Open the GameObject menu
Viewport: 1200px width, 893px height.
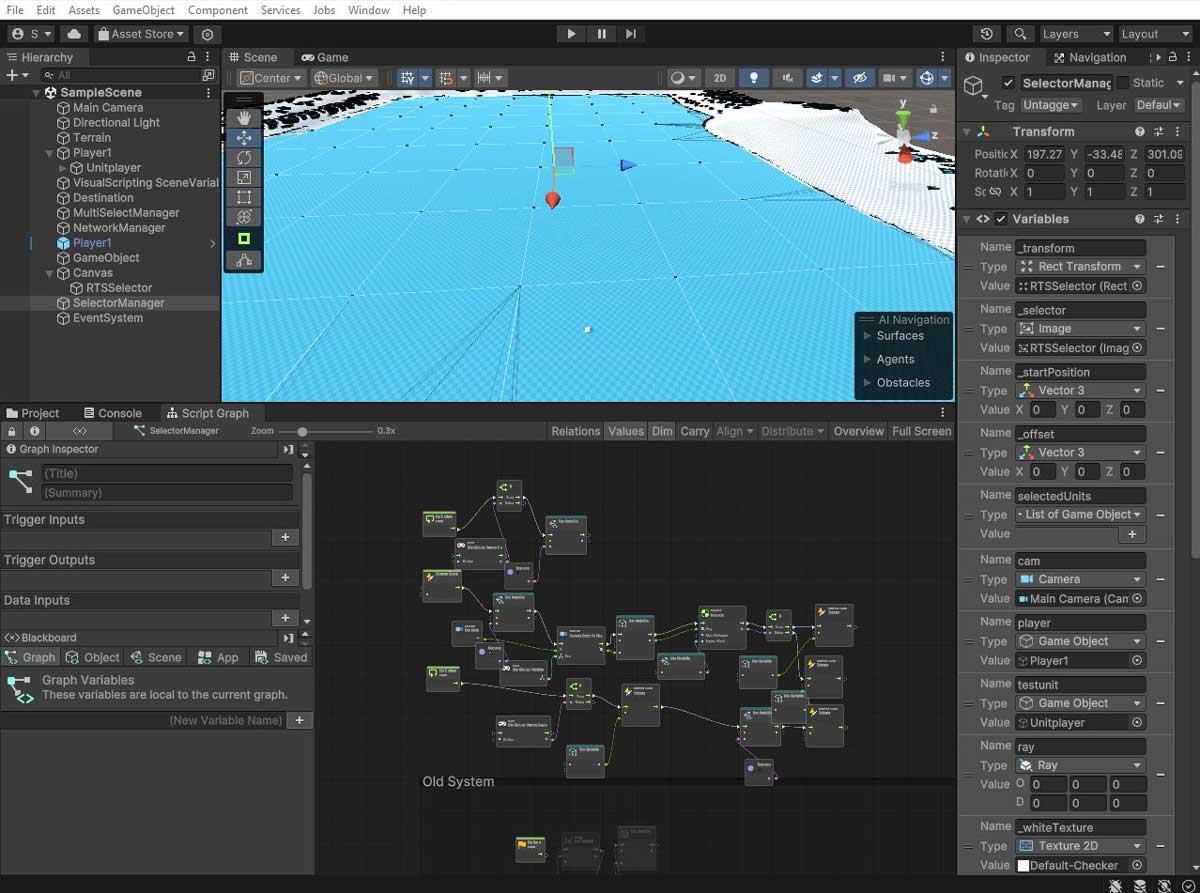tap(143, 10)
